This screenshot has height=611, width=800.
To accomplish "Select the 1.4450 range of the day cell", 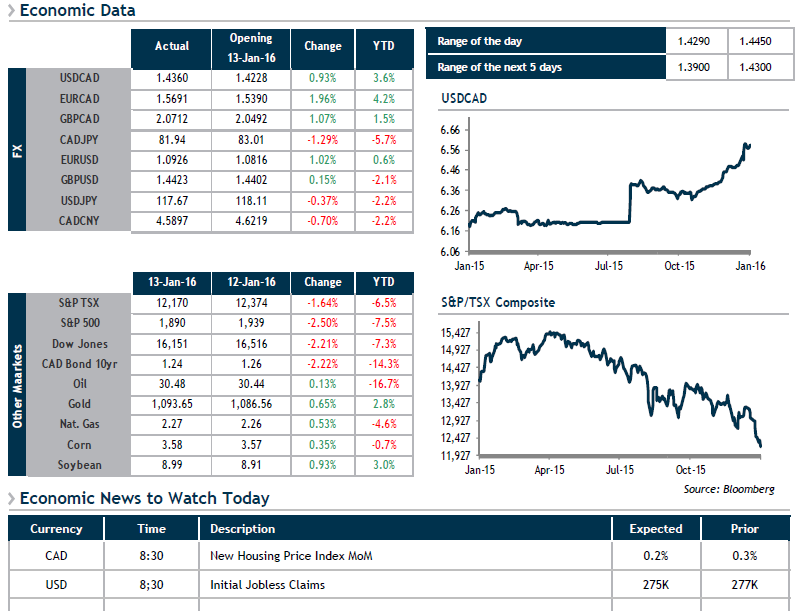I will (755, 41).
